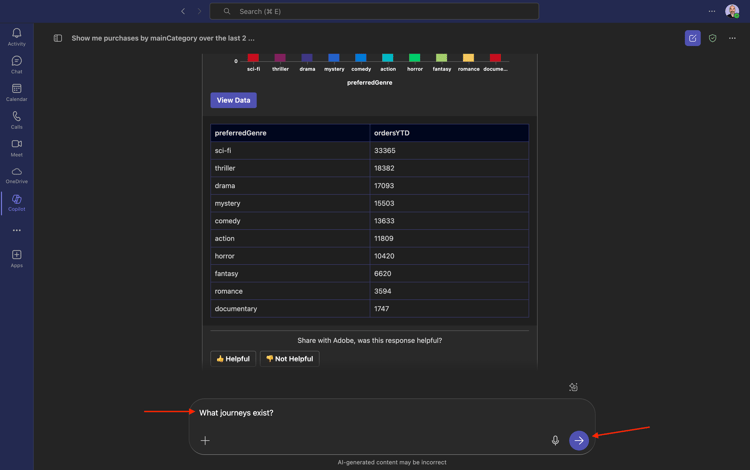Click the preferredGenre chart axis label

pyautogui.click(x=370, y=83)
